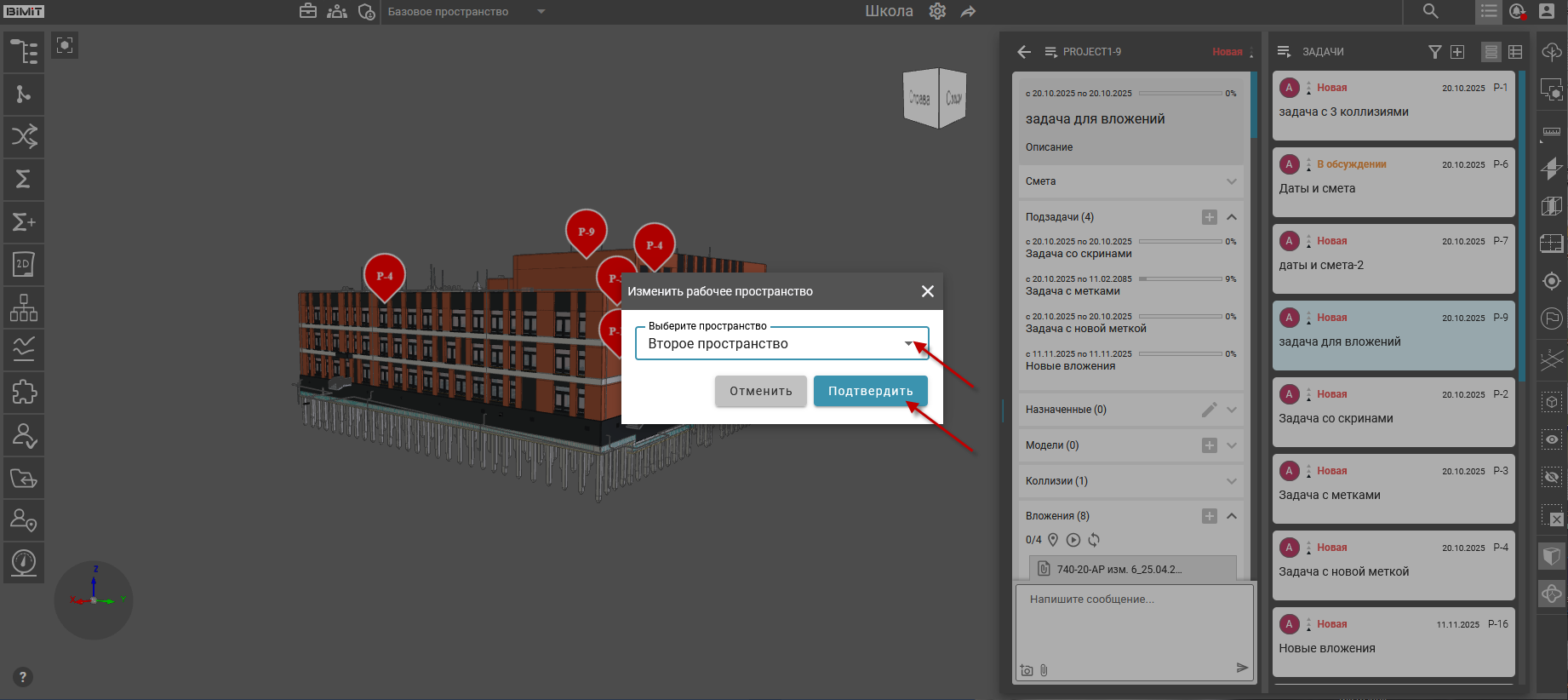
Task: Expand the Коллизии (1) section
Action: [x=1231, y=481]
